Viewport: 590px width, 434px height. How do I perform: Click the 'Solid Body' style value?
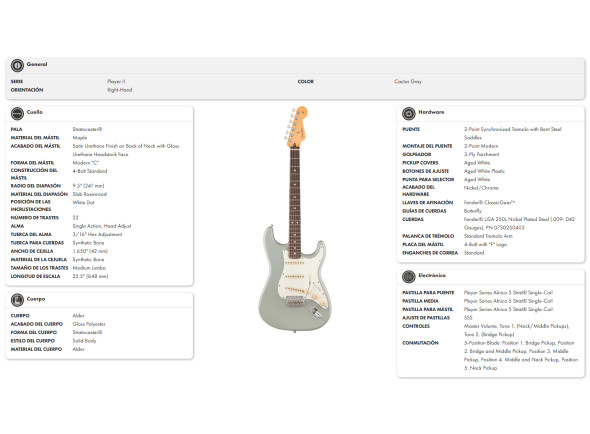click(x=84, y=341)
